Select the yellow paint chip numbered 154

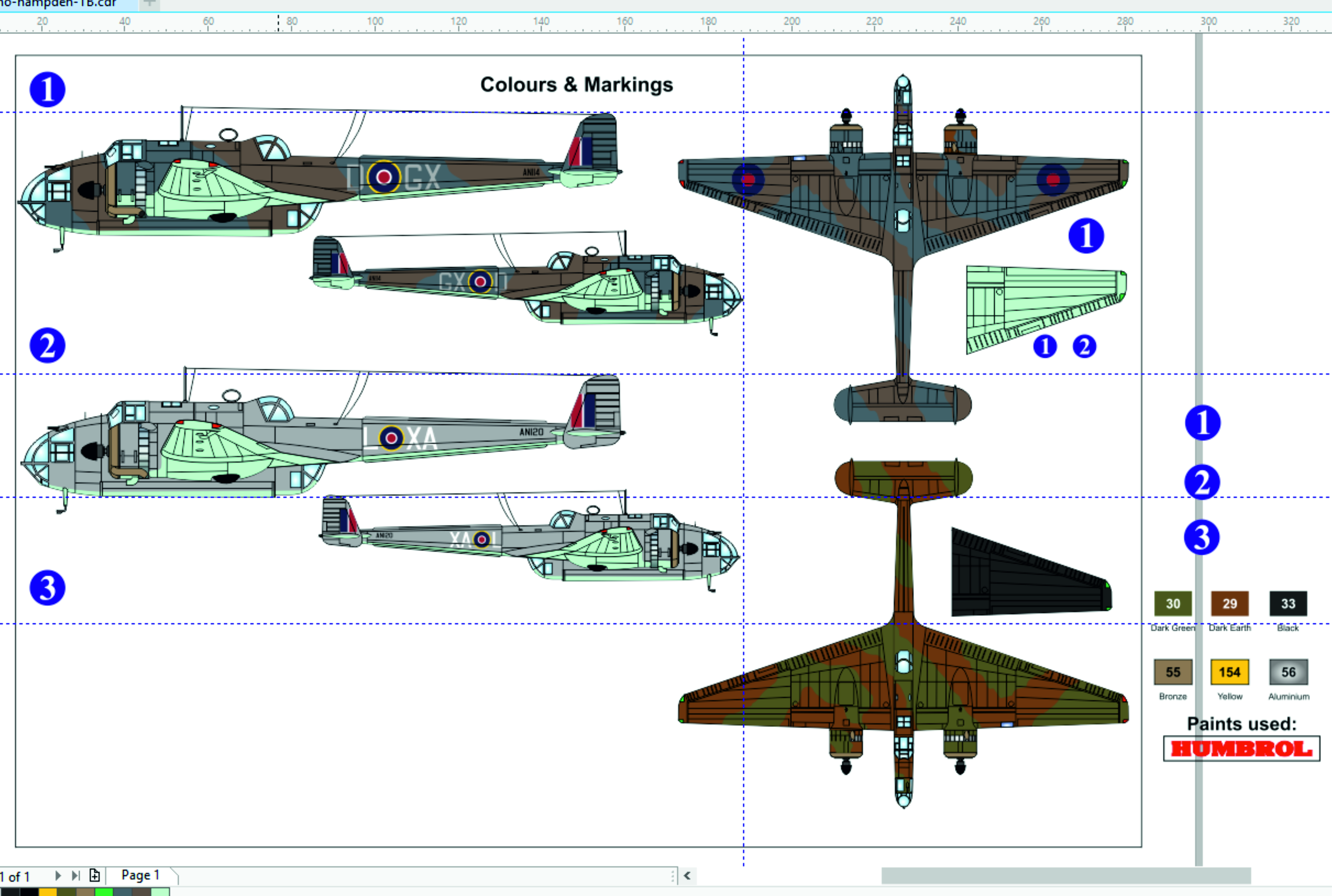1230,672
